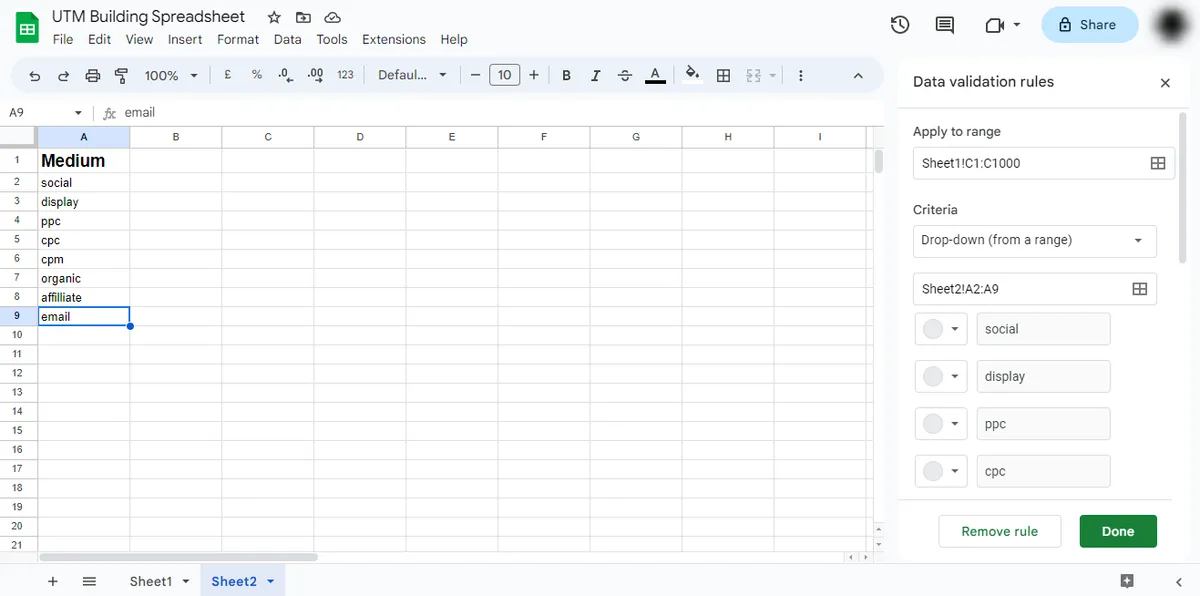Open the Data menu
Viewport: 1200px width, 596px height.
[287, 39]
